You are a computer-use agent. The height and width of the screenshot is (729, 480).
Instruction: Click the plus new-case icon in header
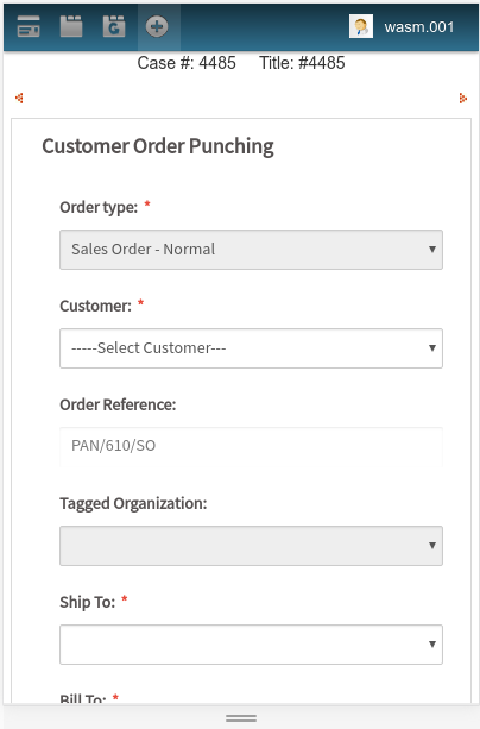coord(157,26)
